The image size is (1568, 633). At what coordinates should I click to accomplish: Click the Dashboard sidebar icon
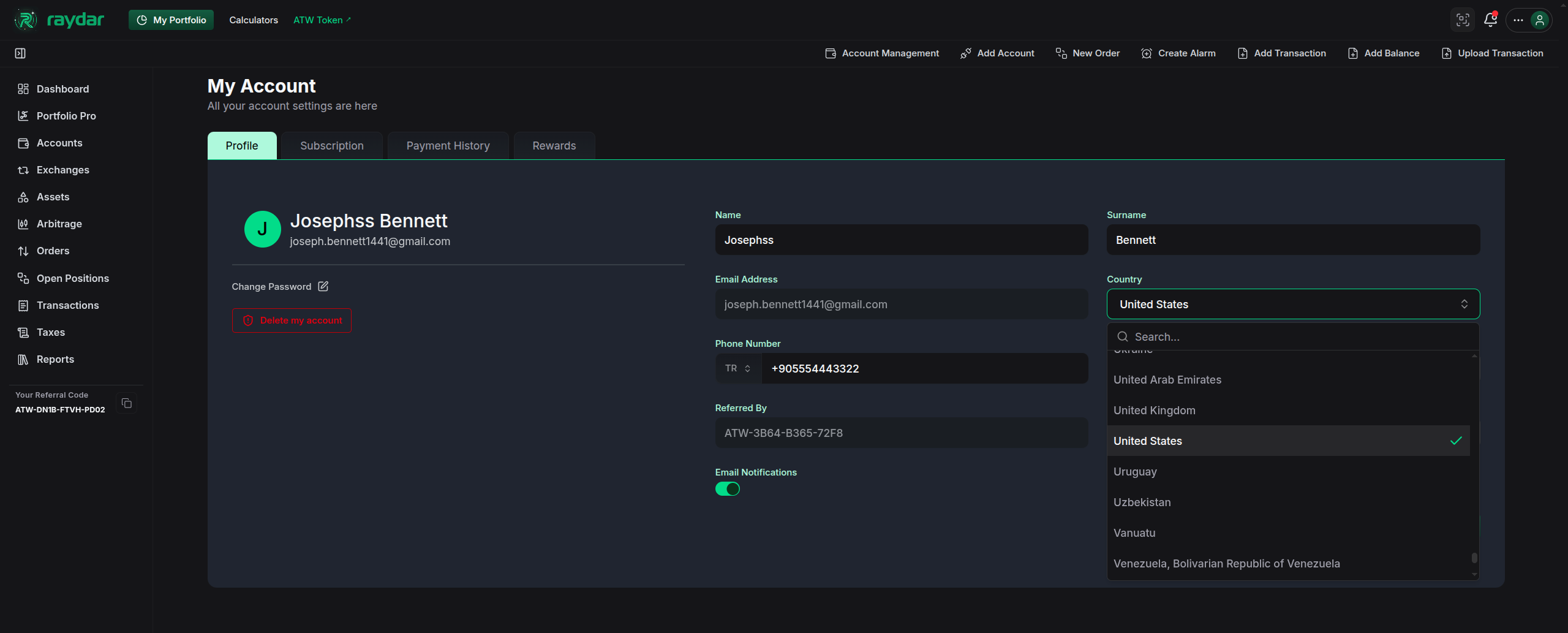(23, 89)
